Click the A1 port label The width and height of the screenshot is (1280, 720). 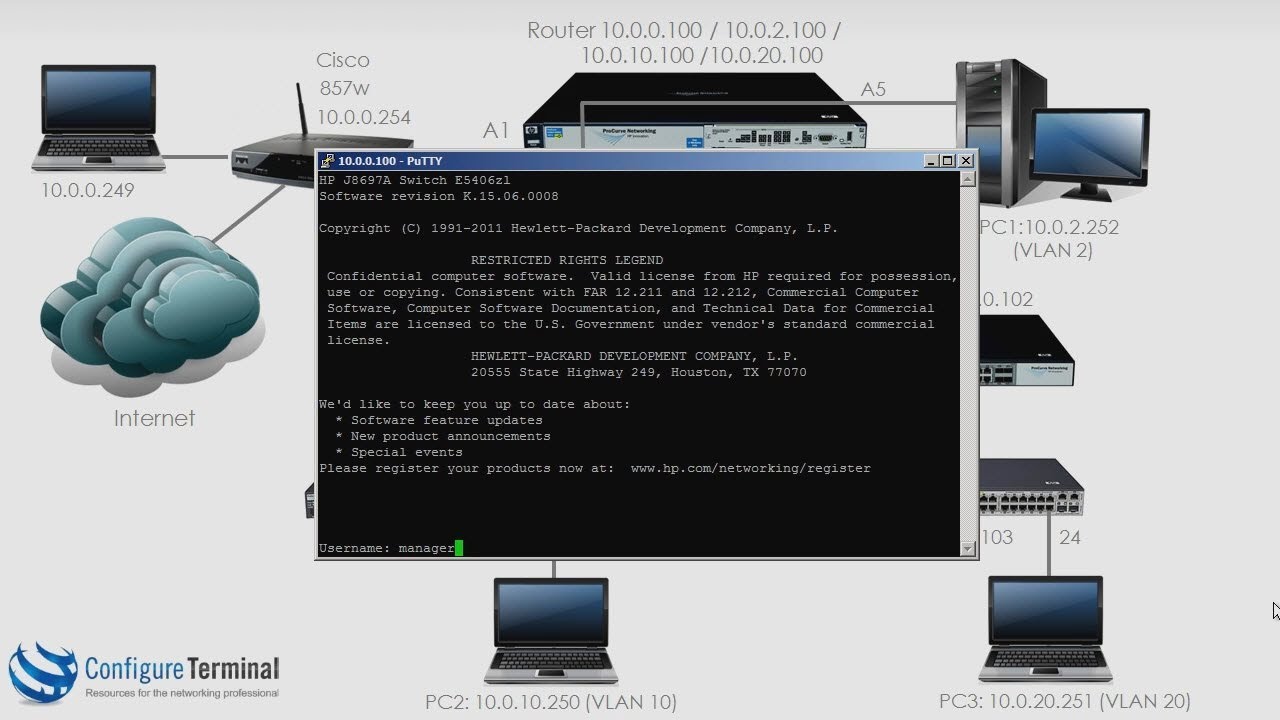496,130
